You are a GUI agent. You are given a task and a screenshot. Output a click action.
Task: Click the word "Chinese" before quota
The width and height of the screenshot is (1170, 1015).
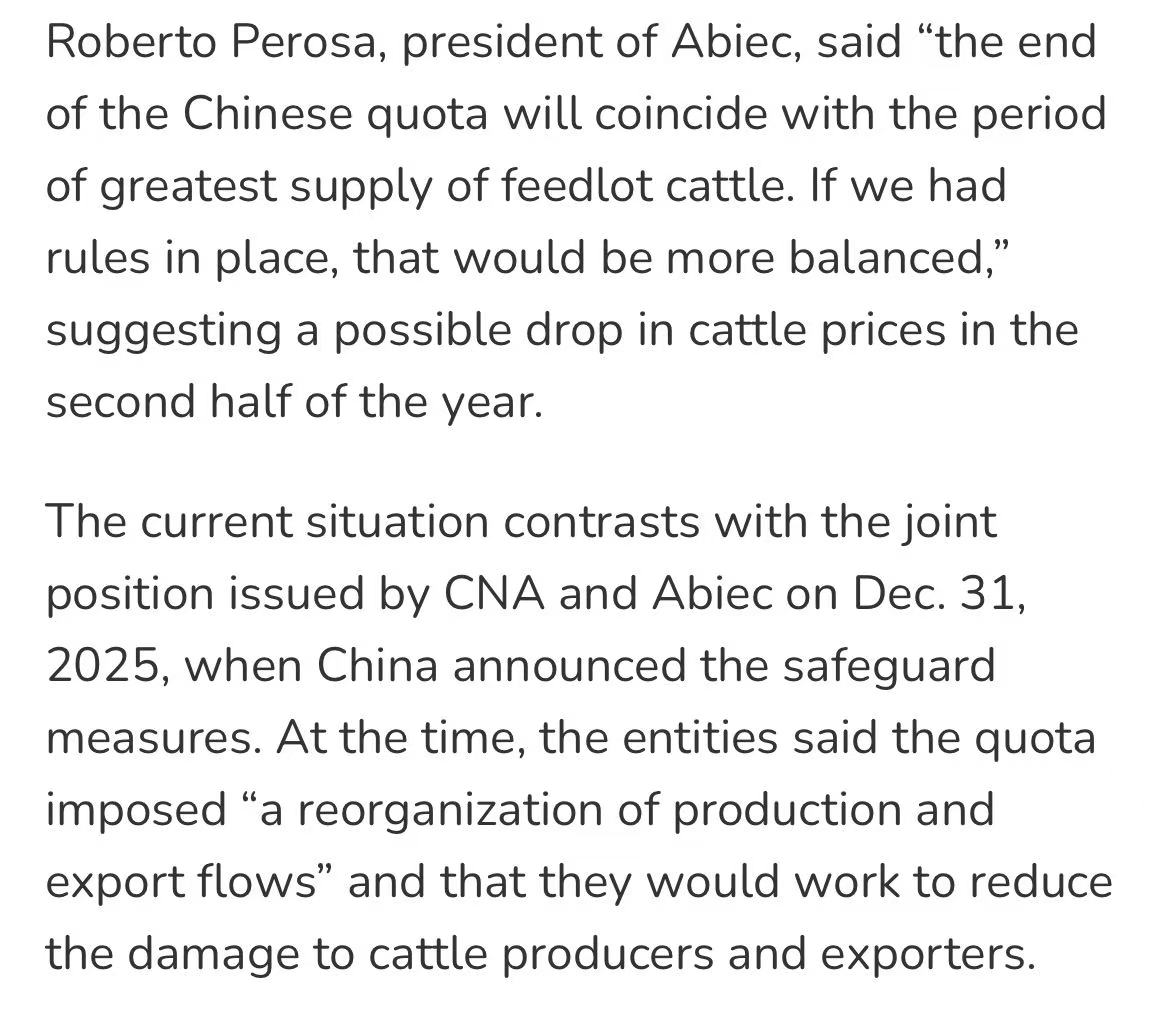click(x=268, y=115)
